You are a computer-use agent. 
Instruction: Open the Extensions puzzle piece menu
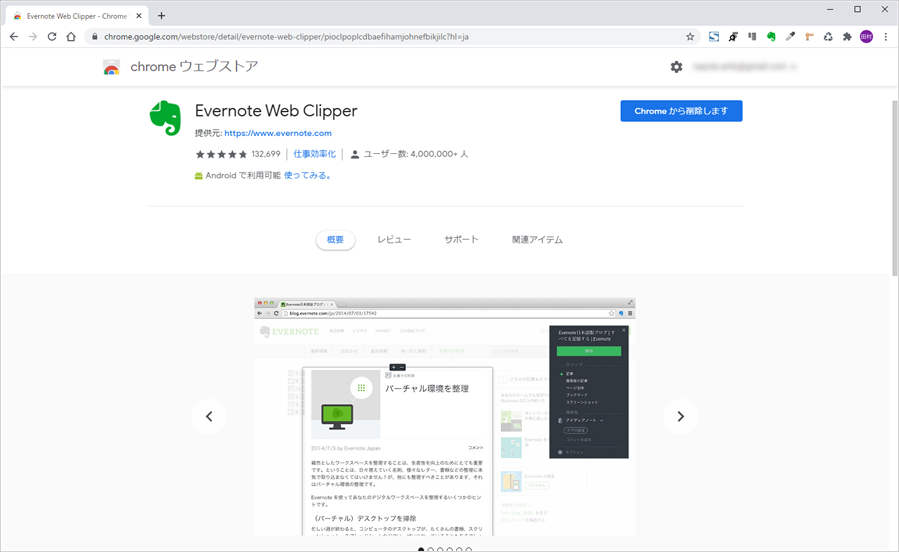(847, 37)
